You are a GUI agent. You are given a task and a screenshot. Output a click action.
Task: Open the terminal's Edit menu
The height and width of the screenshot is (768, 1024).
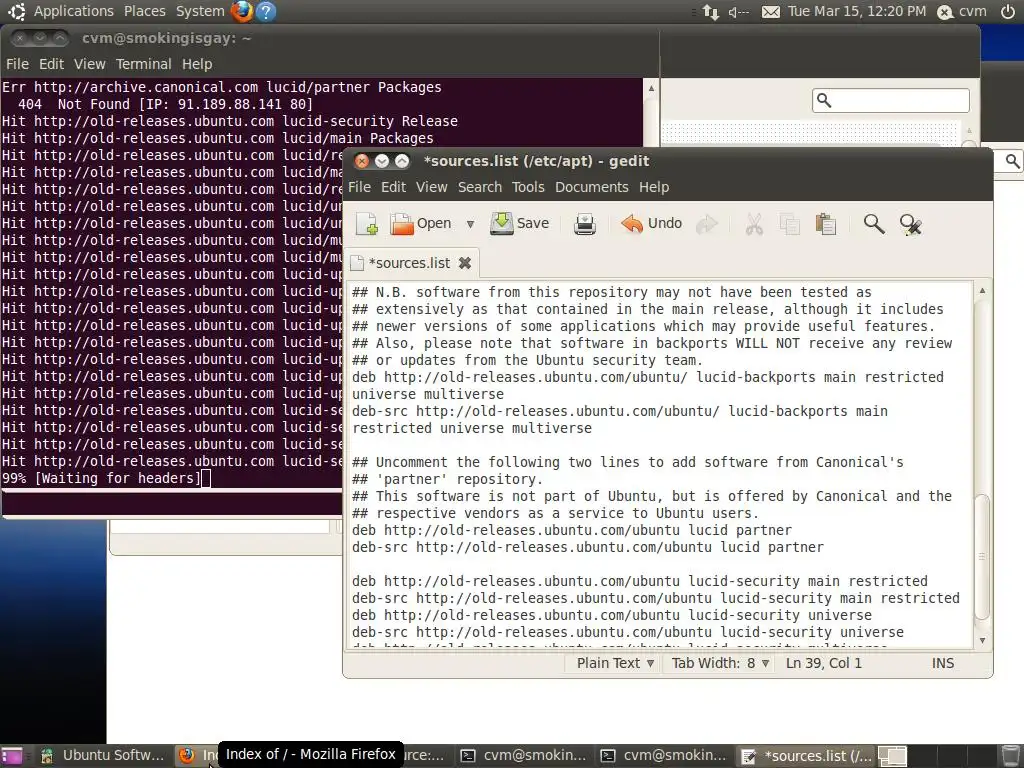[51, 64]
